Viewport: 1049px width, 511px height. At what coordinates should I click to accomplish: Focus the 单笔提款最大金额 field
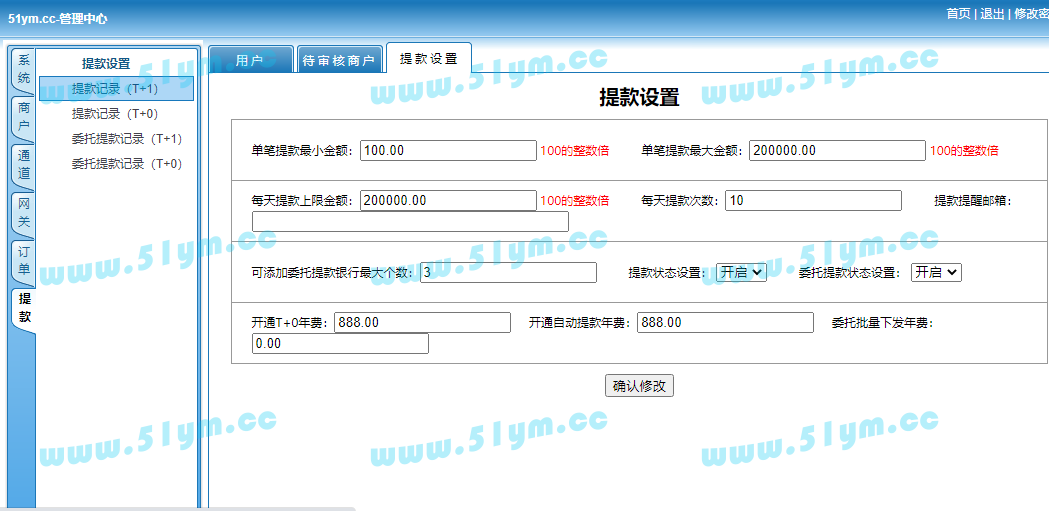pyautogui.click(x=837, y=150)
